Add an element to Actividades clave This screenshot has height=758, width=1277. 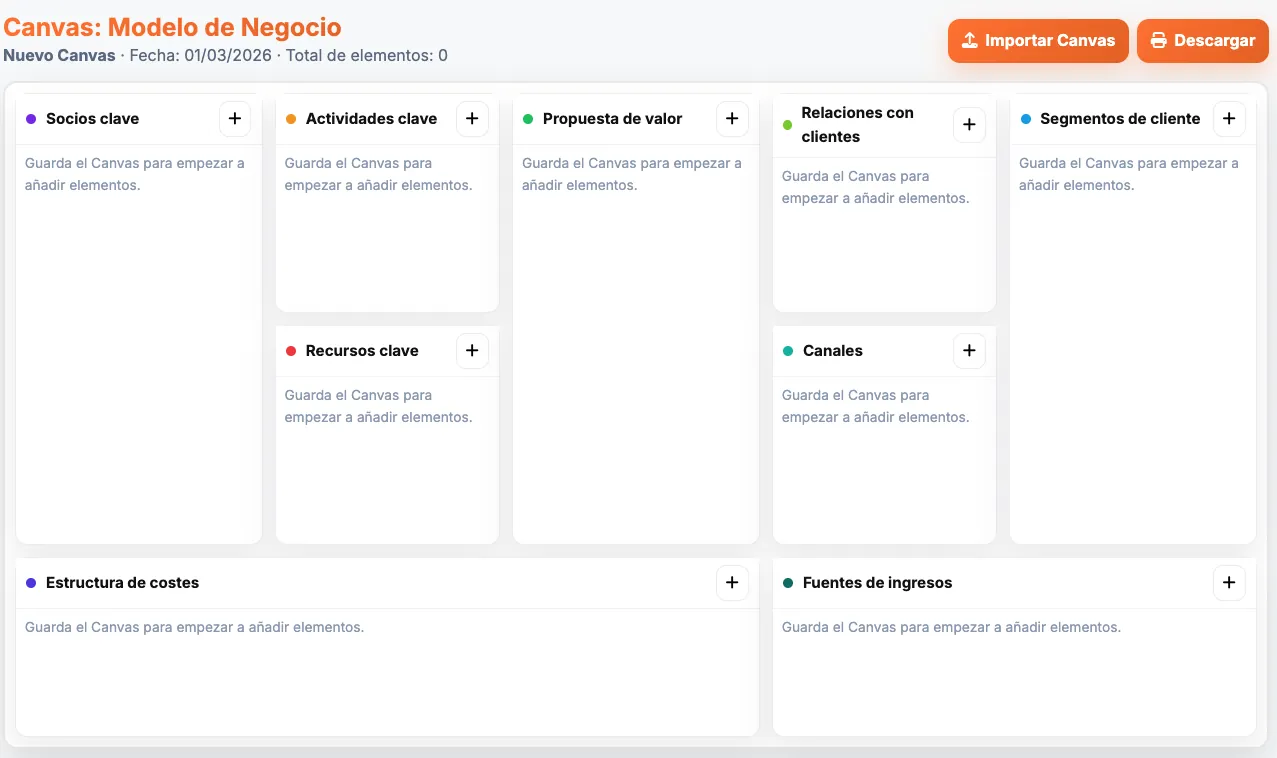472,118
